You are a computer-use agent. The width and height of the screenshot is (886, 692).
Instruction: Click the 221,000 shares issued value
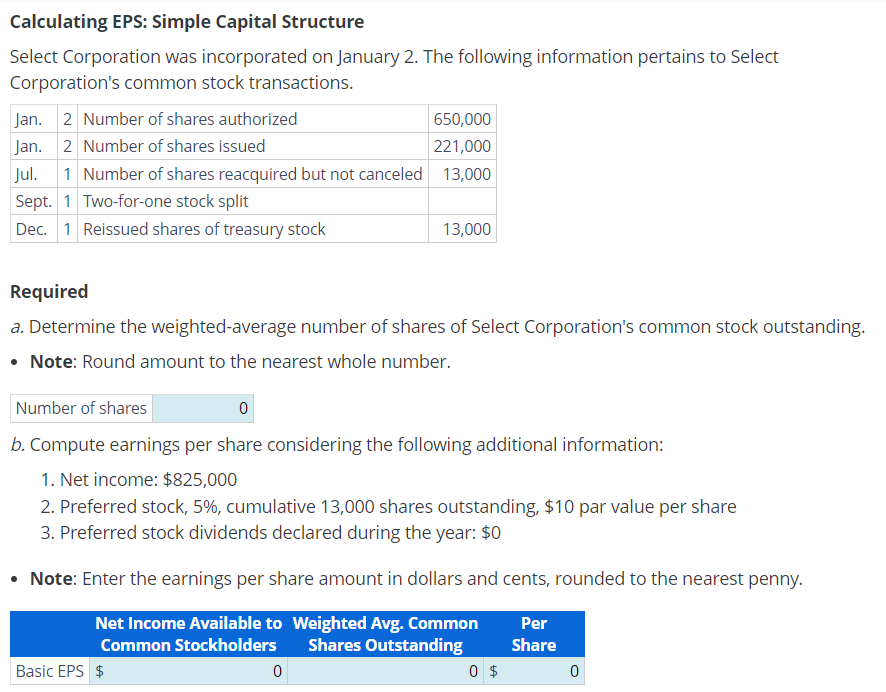[465, 146]
